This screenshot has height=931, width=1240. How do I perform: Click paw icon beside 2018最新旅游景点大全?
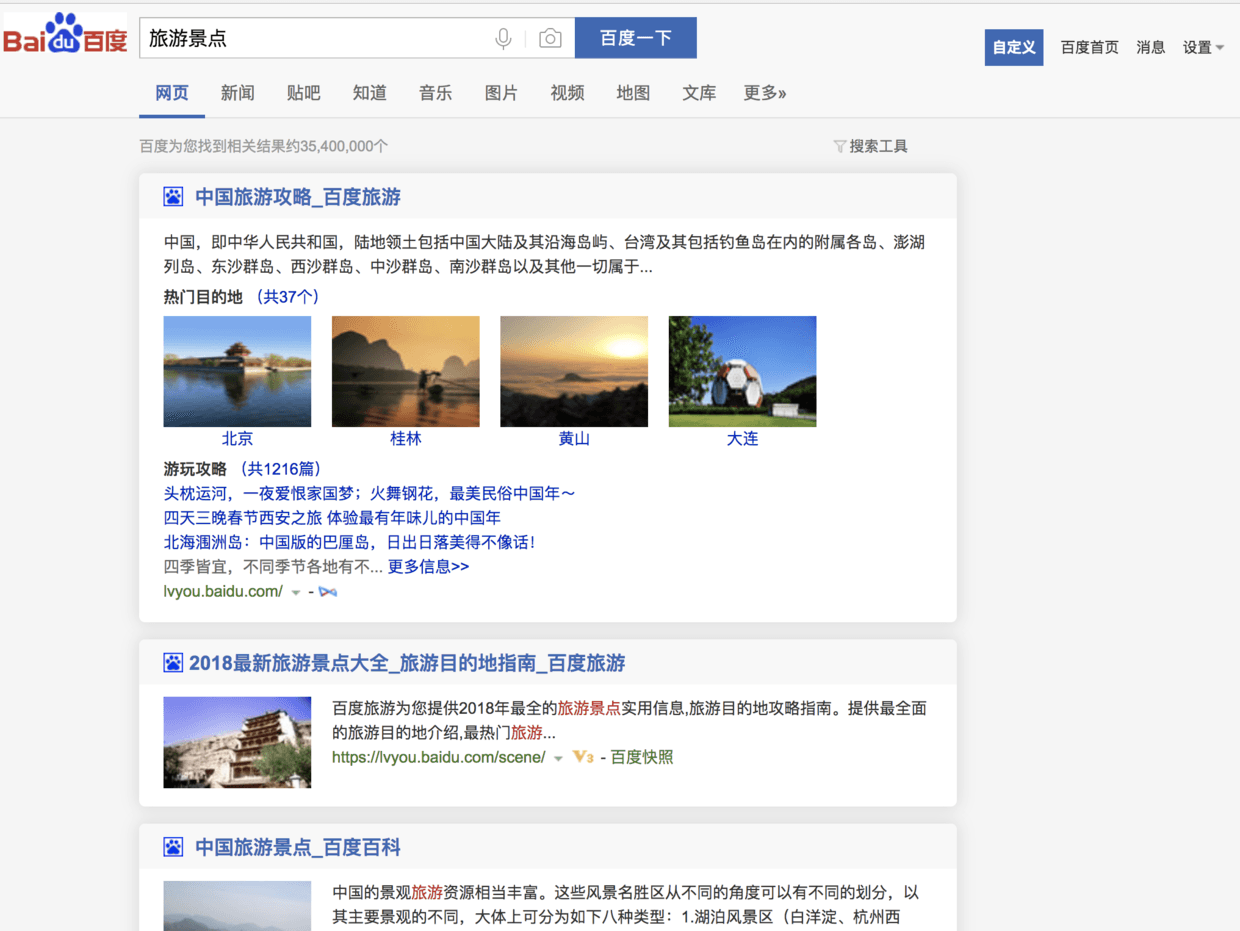click(173, 663)
